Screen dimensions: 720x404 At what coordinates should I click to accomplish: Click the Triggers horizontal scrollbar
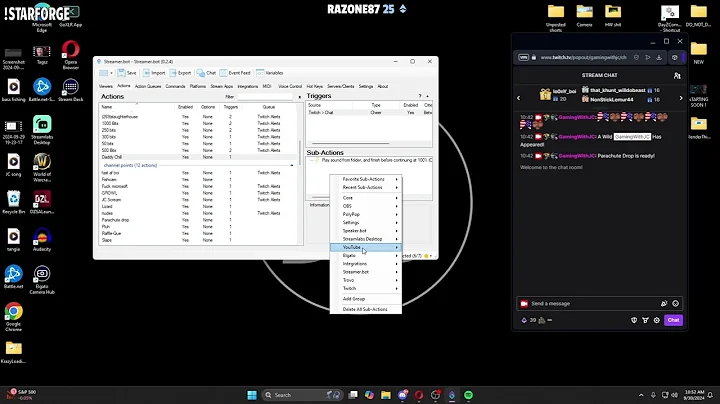(x=351, y=143)
